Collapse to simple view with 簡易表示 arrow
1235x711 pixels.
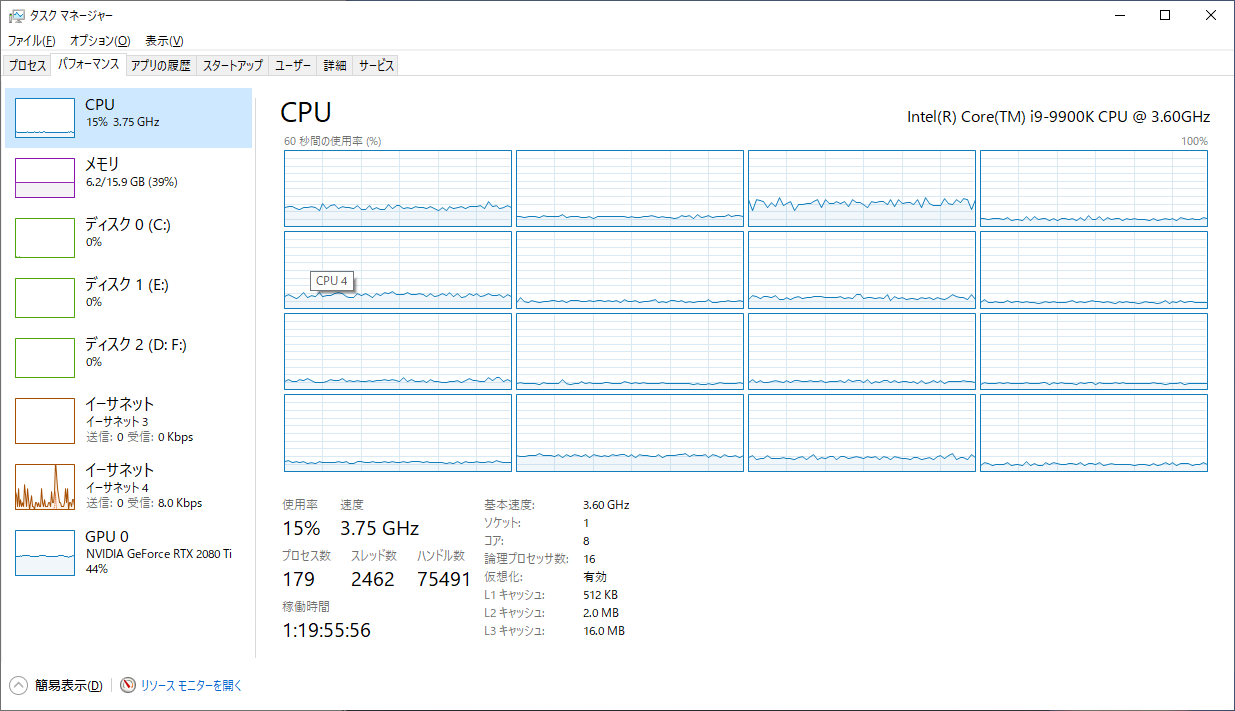[x=19, y=685]
